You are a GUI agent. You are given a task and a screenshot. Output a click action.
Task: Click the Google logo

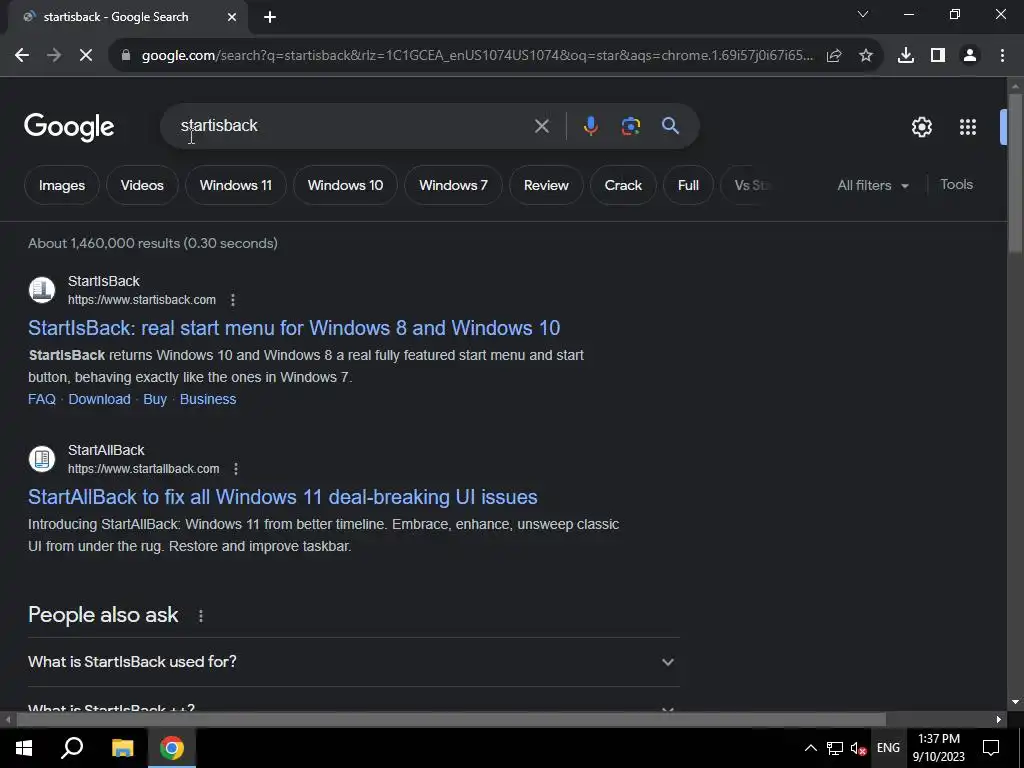click(x=69, y=127)
